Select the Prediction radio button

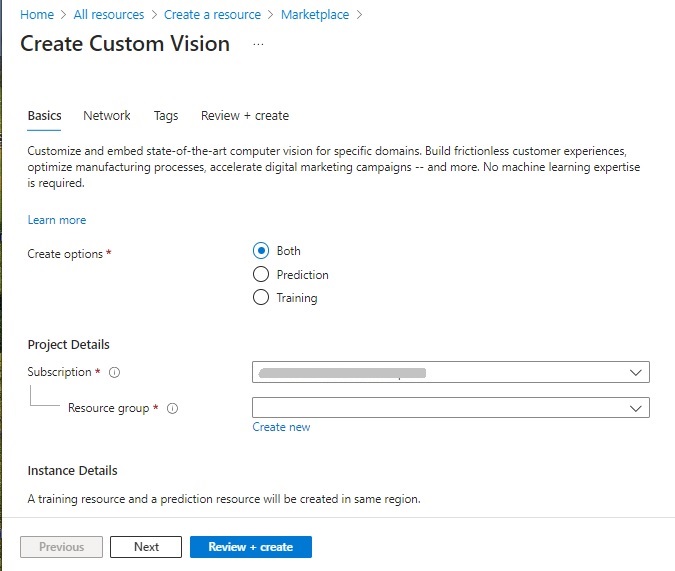(x=261, y=274)
